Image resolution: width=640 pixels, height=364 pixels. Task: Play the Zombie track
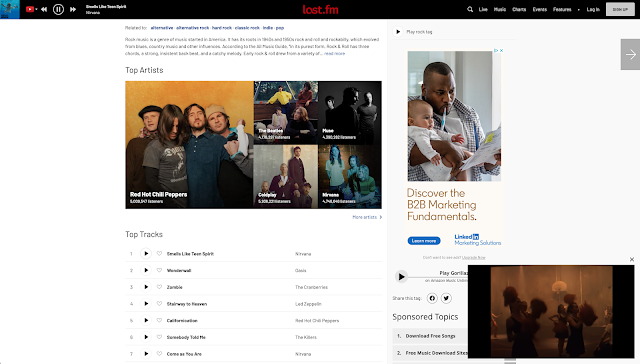[x=146, y=287]
